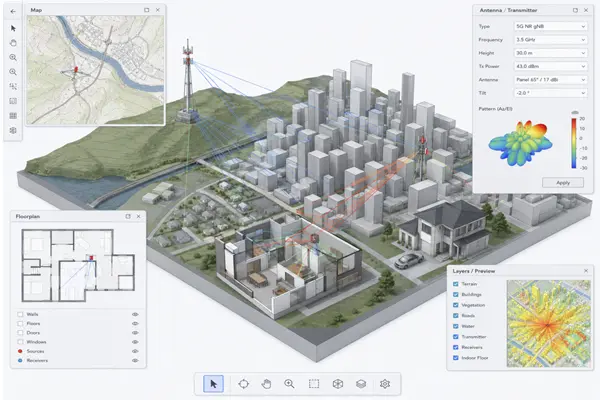Open the 3D cube view tool

[338, 384]
